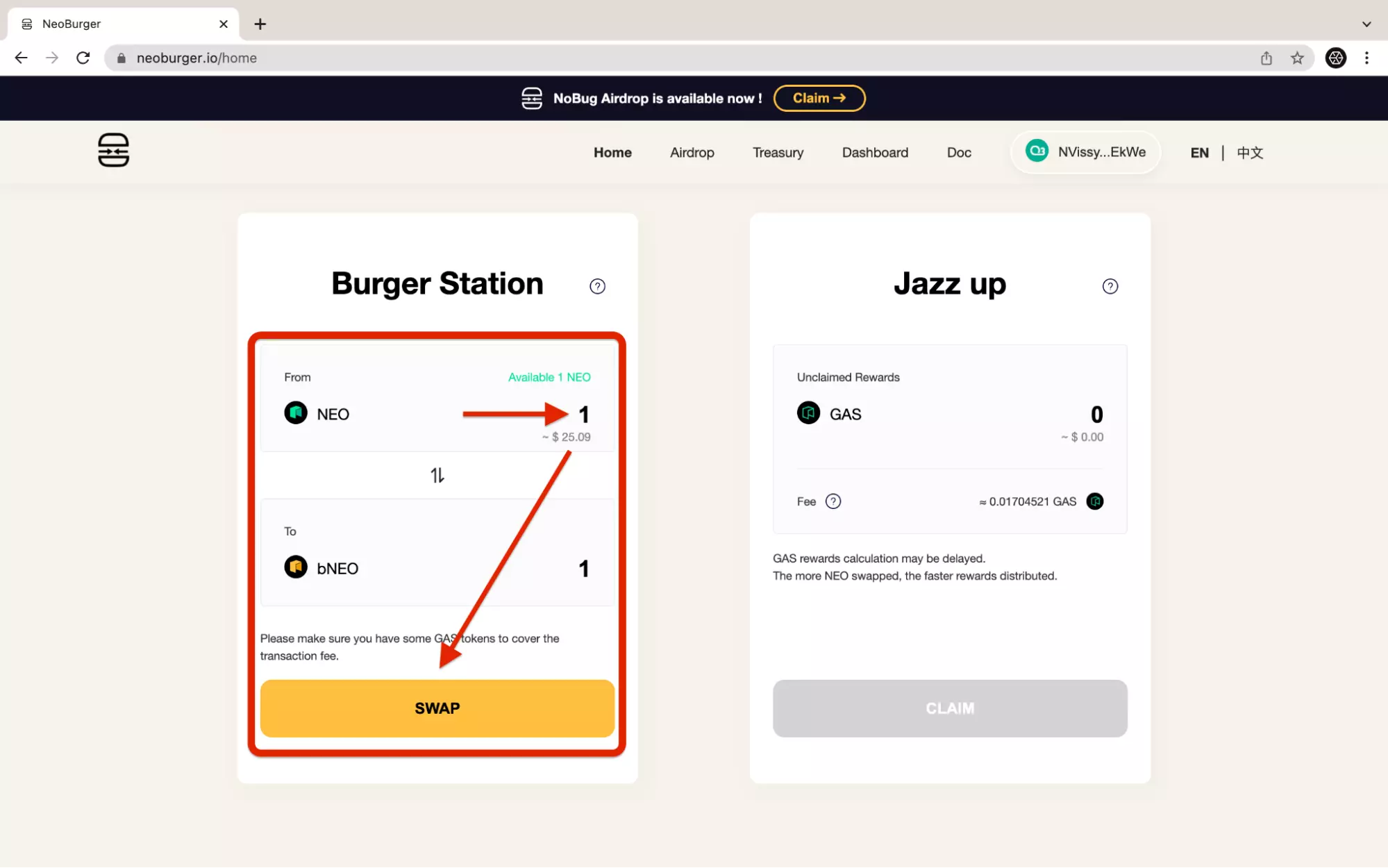Click the bNEO amount field showing 1
Viewport: 1388px width, 868px height.
click(583, 569)
